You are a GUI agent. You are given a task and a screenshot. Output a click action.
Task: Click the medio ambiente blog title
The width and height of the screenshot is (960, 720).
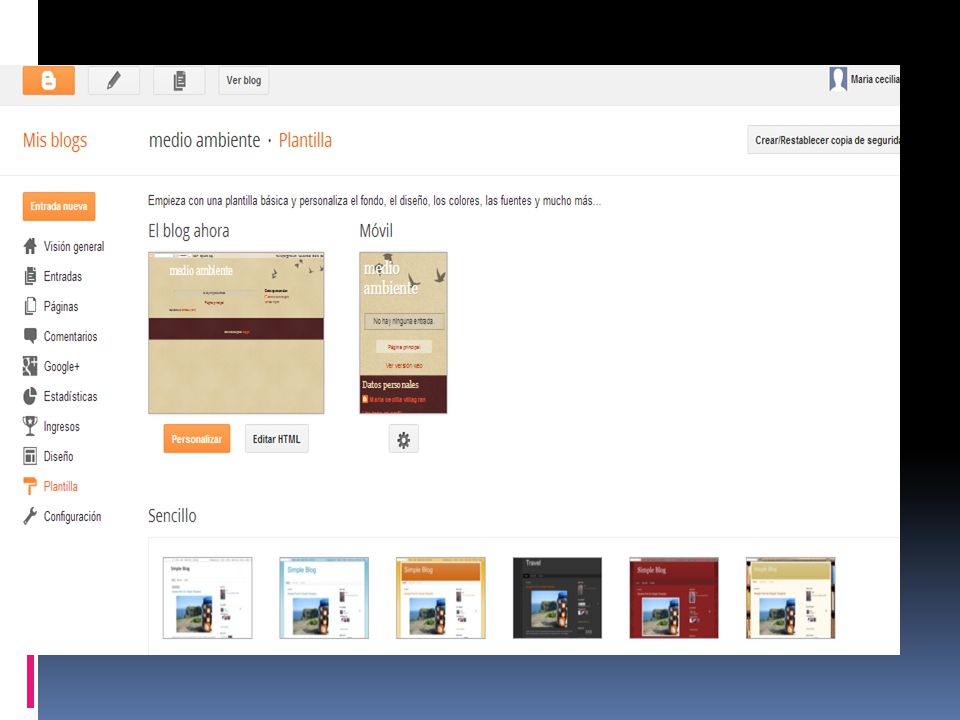point(204,140)
